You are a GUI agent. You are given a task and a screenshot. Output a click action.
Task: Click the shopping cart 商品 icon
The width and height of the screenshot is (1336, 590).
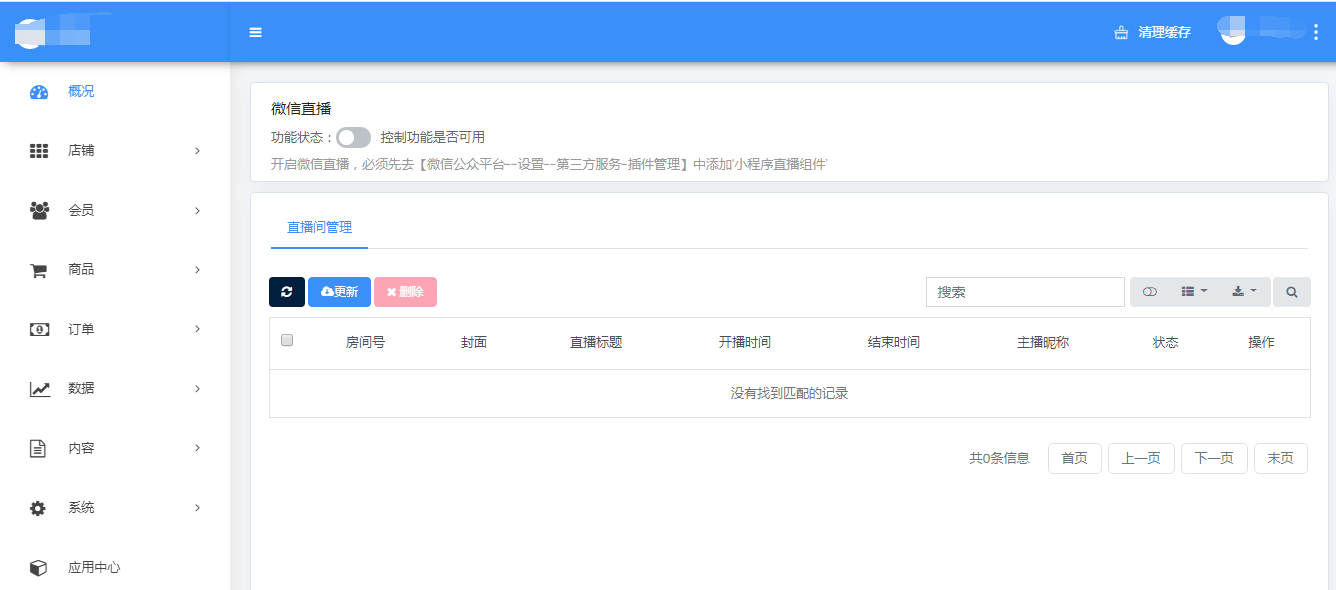pos(39,270)
